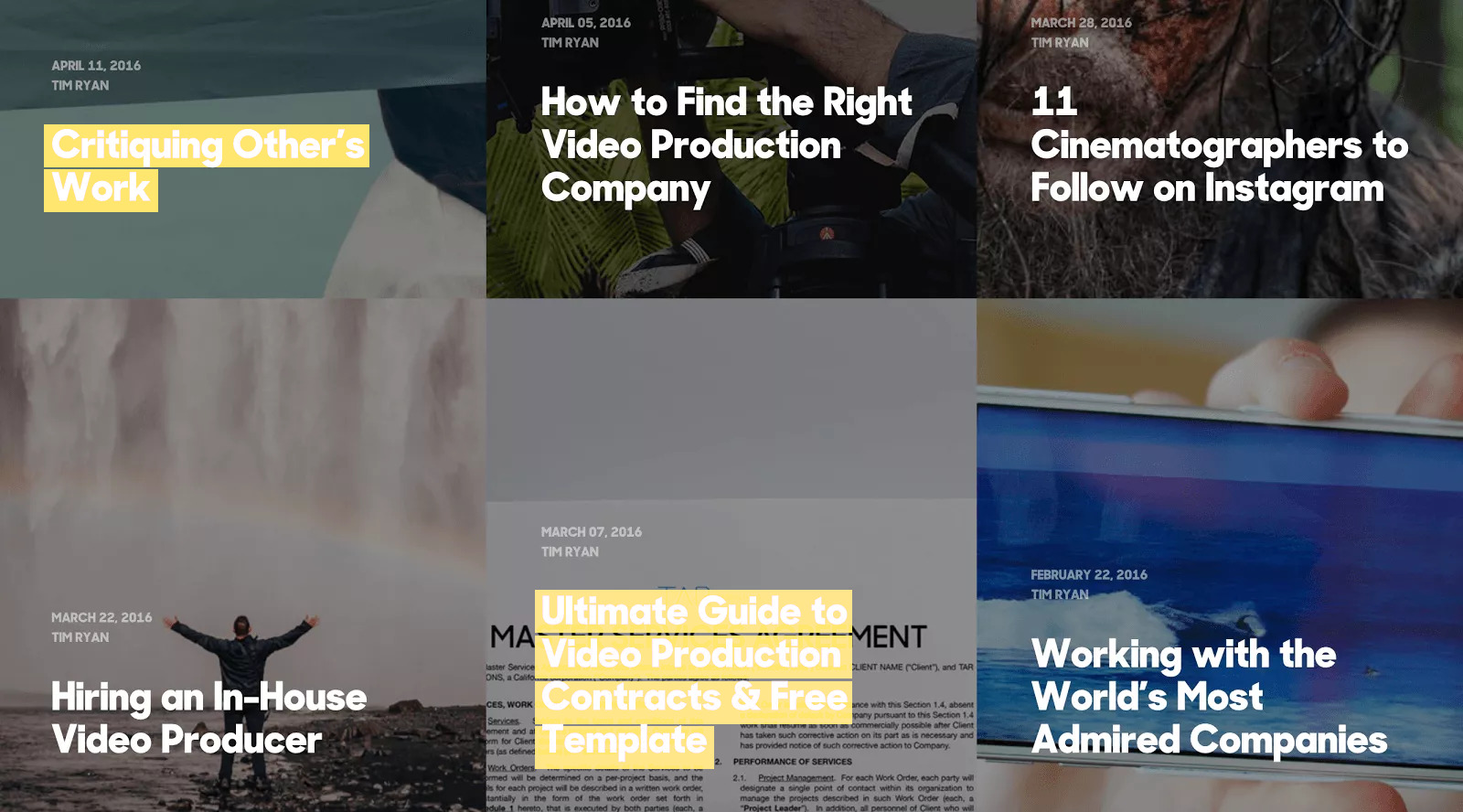Click the April 11, 2016 date label
Image resolution: width=1463 pixels, height=812 pixels.
pos(96,66)
